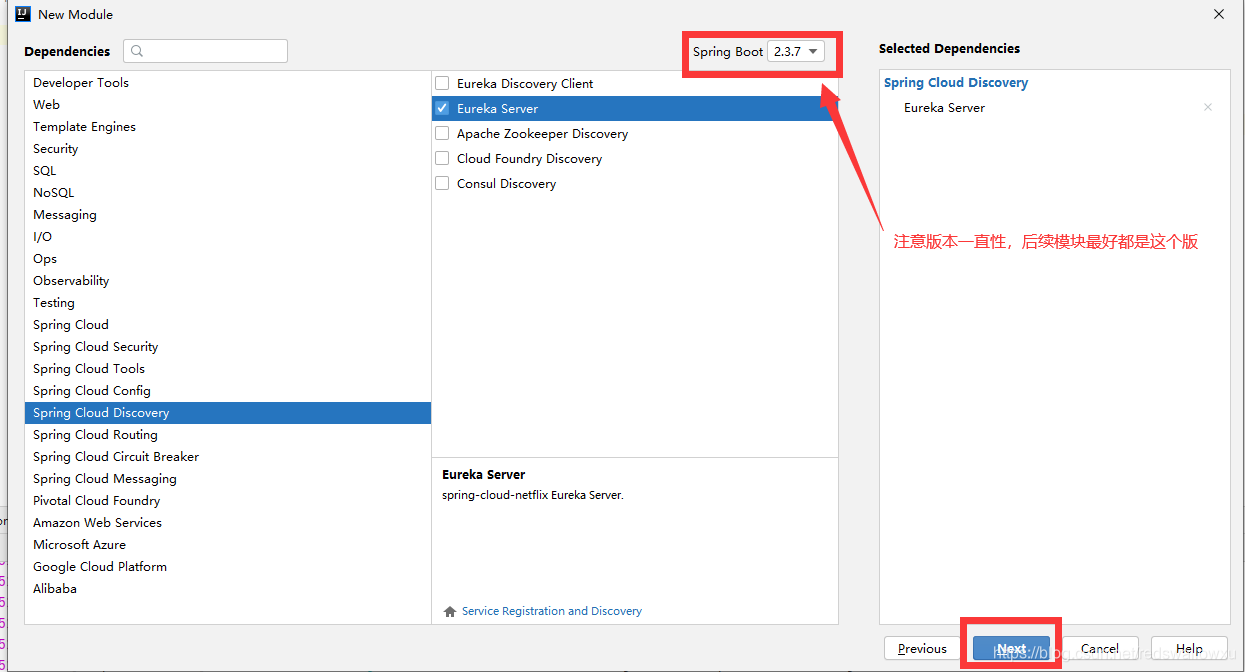Open Help for the dialog
The image size is (1245, 672).
(1189, 648)
